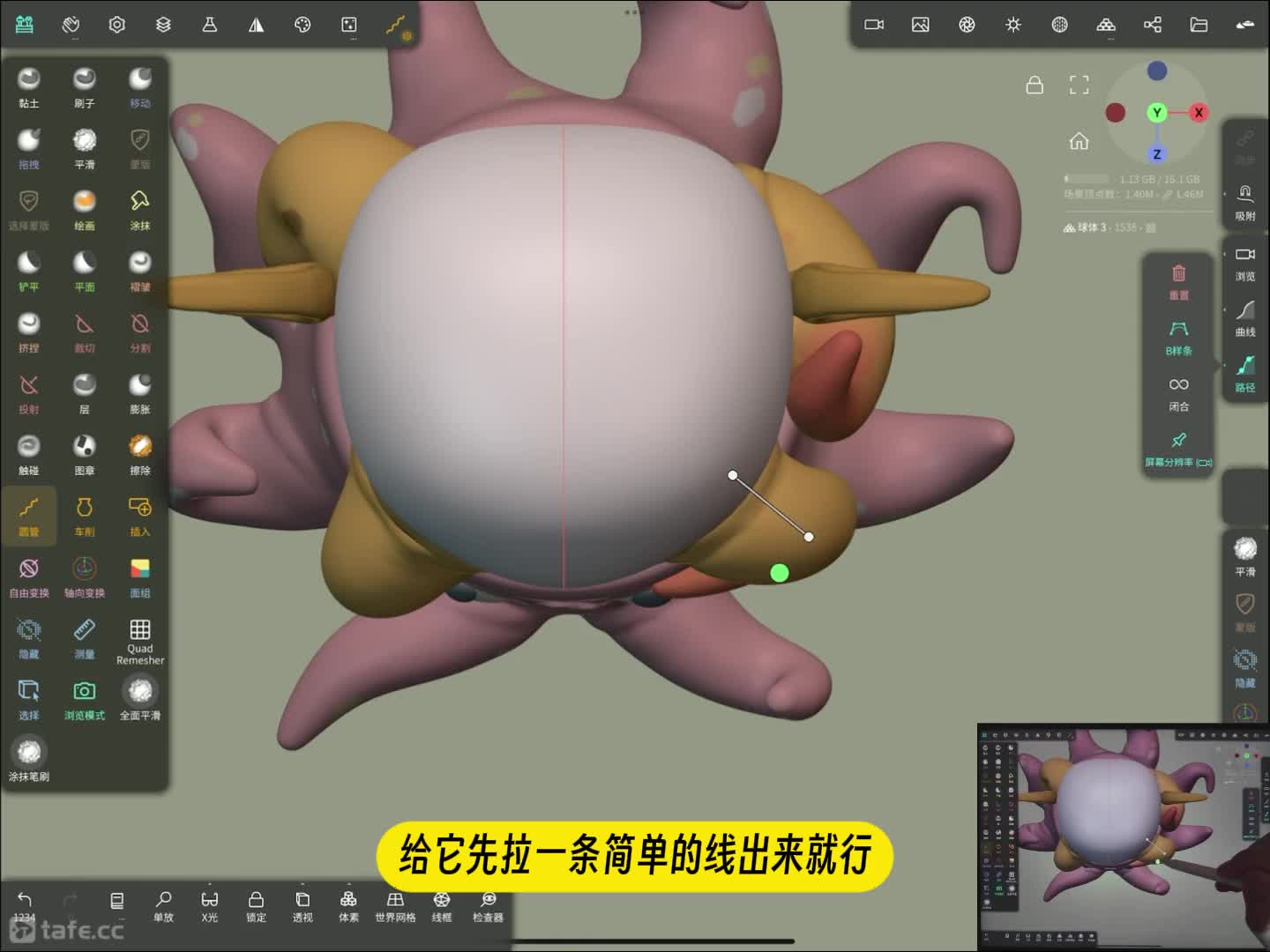Open the files folder menu
This screenshot has height=952, width=1270.
pyautogui.click(x=1199, y=25)
